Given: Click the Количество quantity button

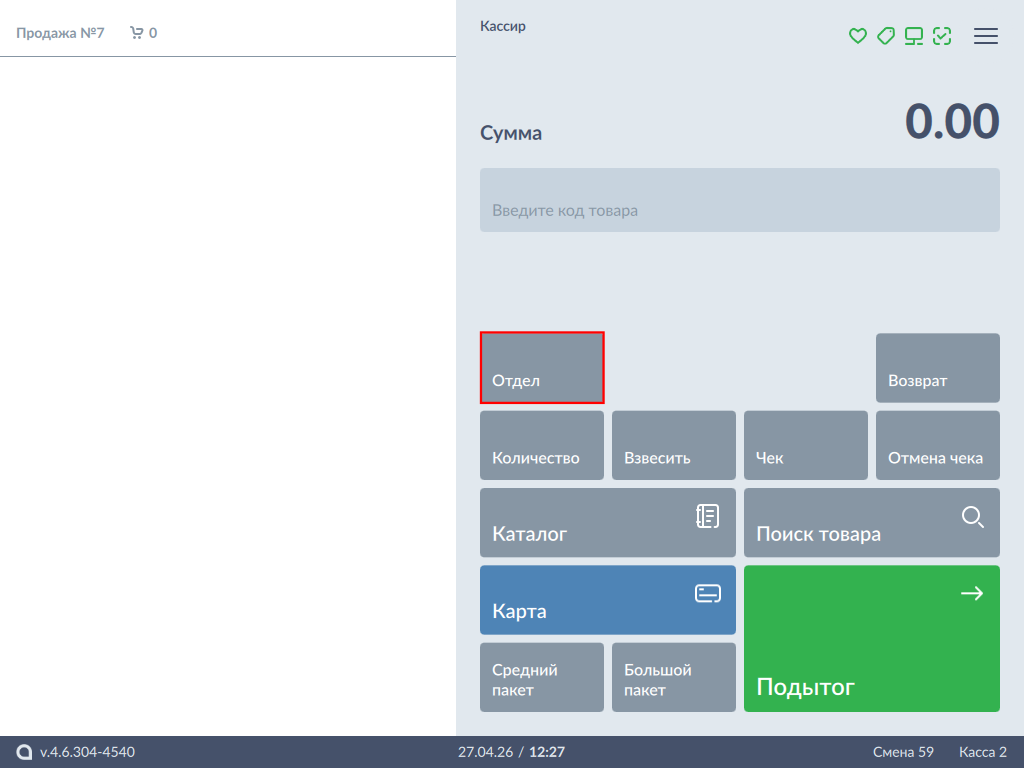Looking at the screenshot, I should pyautogui.click(x=542, y=445).
